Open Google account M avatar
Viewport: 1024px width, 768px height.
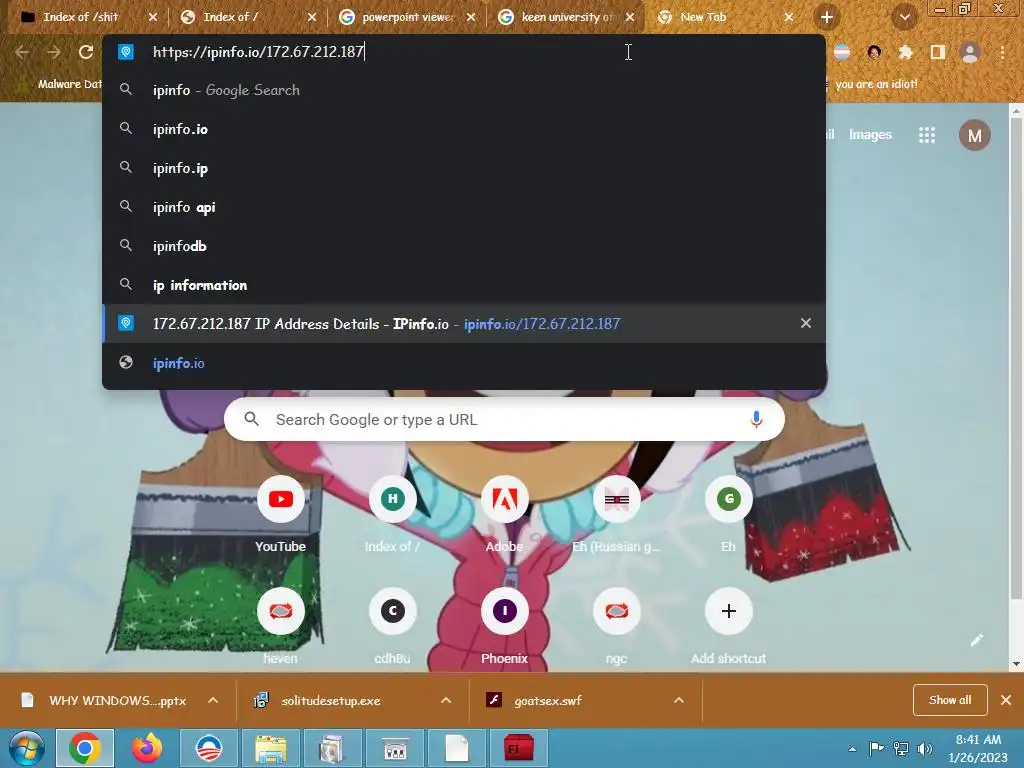pos(974,135)
